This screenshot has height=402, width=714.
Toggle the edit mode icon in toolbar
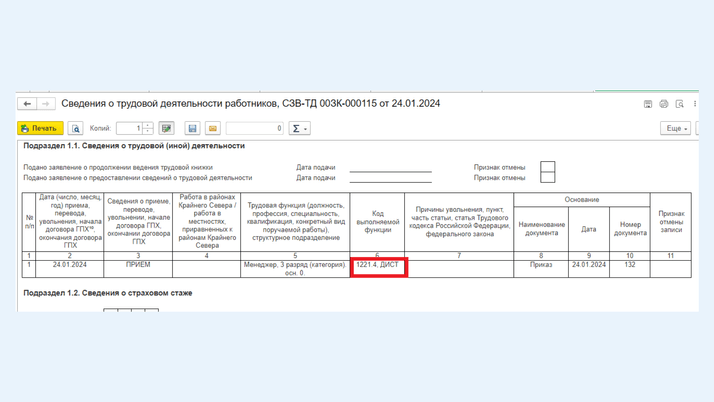[166, 128]
